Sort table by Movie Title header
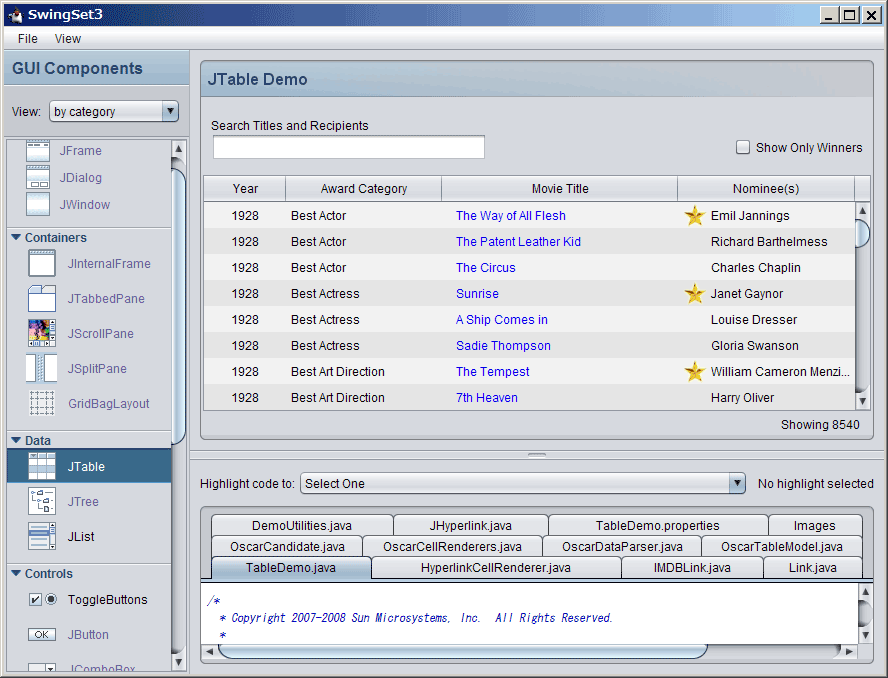 coord(560,189)
